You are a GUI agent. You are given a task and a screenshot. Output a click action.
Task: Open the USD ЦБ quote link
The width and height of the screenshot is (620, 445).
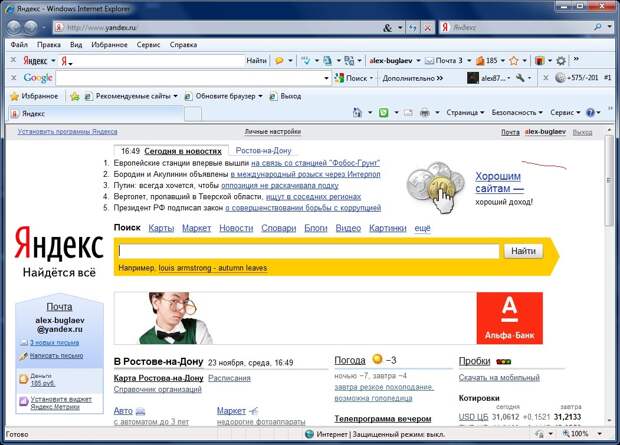point(473,417)
